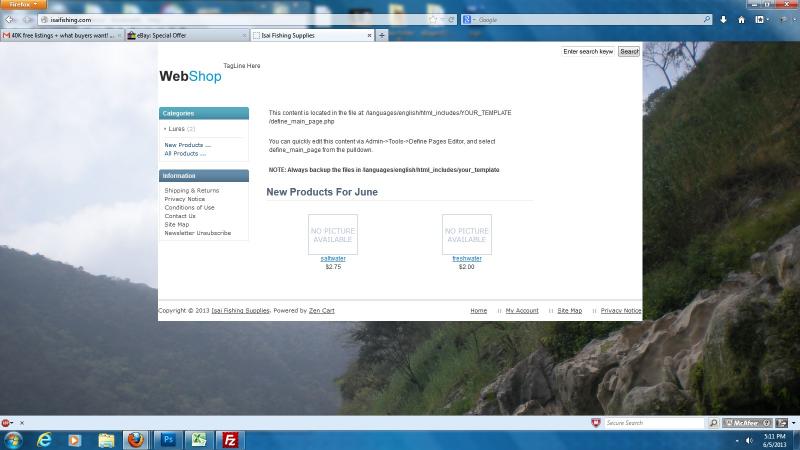This screenshot has height=450, width=800.
Task: Click the volume speaker tray icon
Action: 749,441
